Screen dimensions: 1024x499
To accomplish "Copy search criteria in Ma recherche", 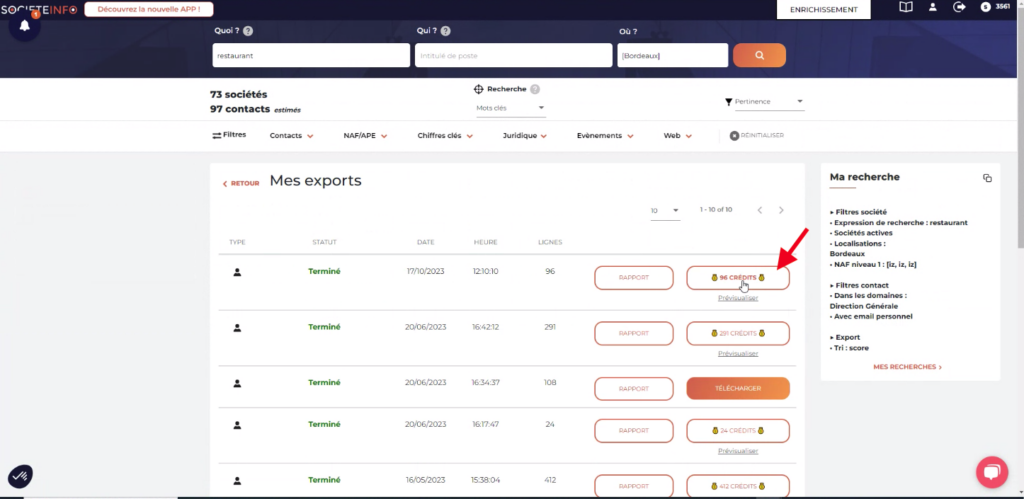I will (987, 178).
